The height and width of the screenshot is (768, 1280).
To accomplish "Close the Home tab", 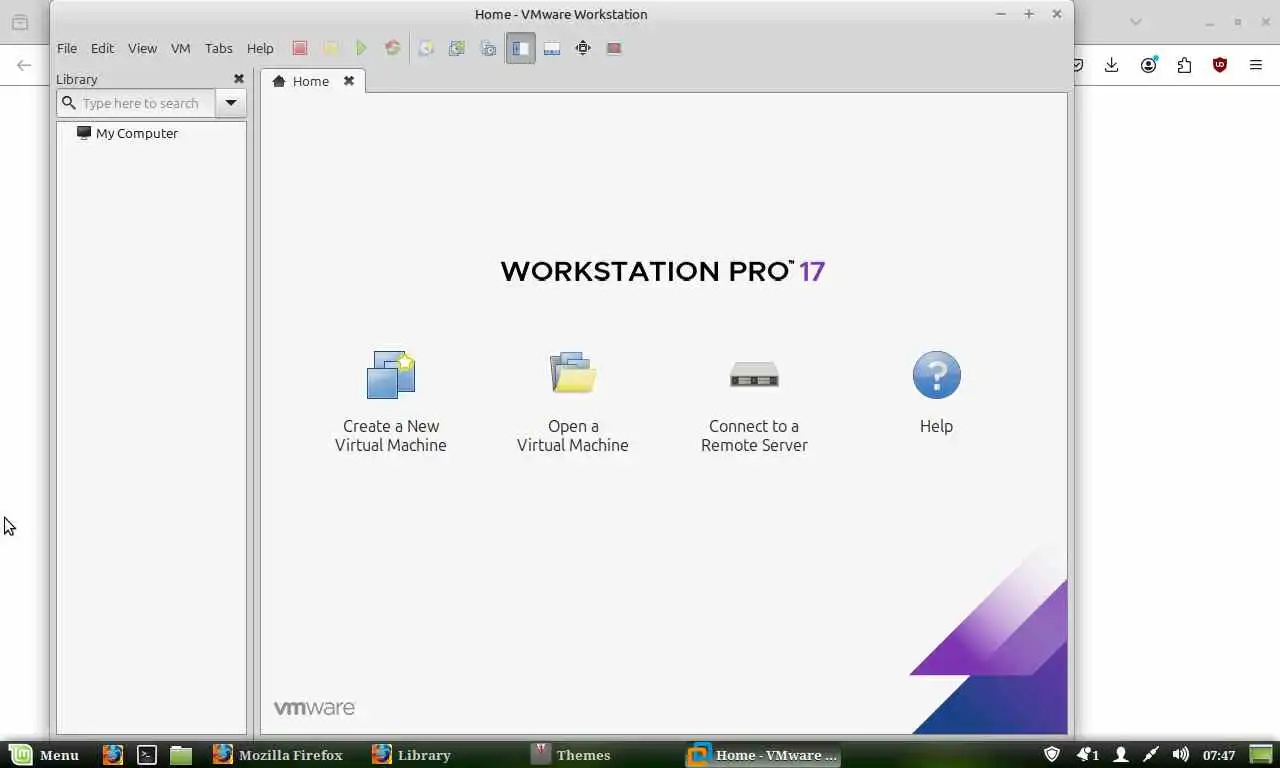I will 349,81.
